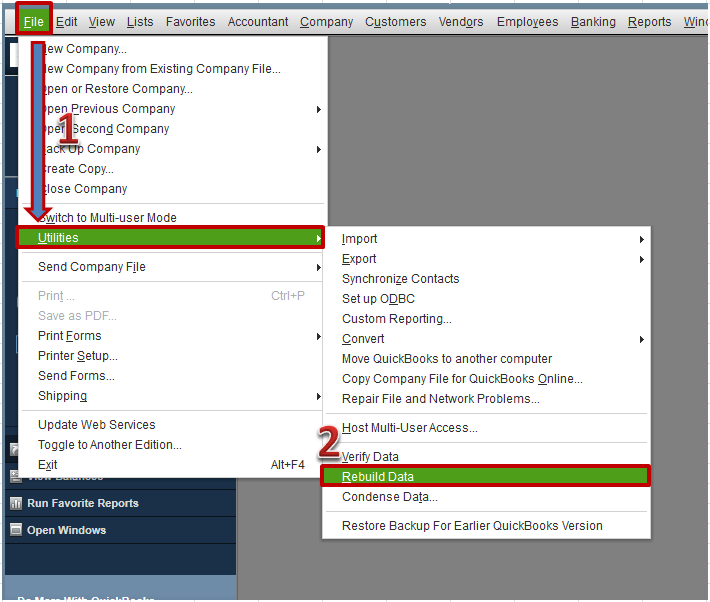Open the Reports menu
This screenshot has height=602, width=710.
[x=649, y=22]
